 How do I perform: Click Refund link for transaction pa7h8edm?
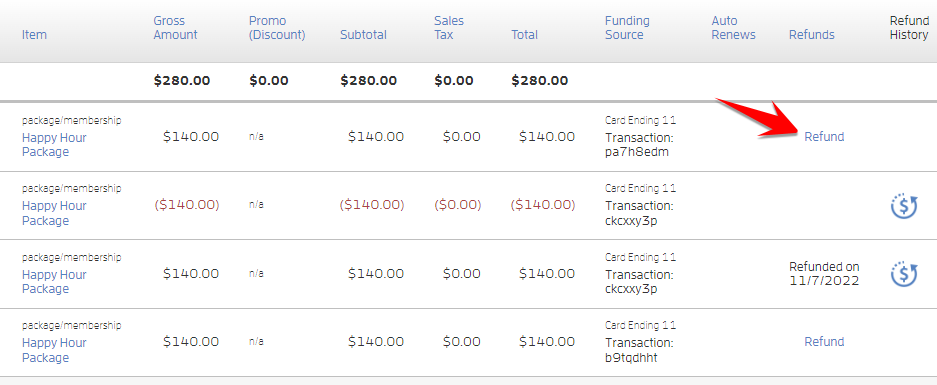tap(824, 137)
